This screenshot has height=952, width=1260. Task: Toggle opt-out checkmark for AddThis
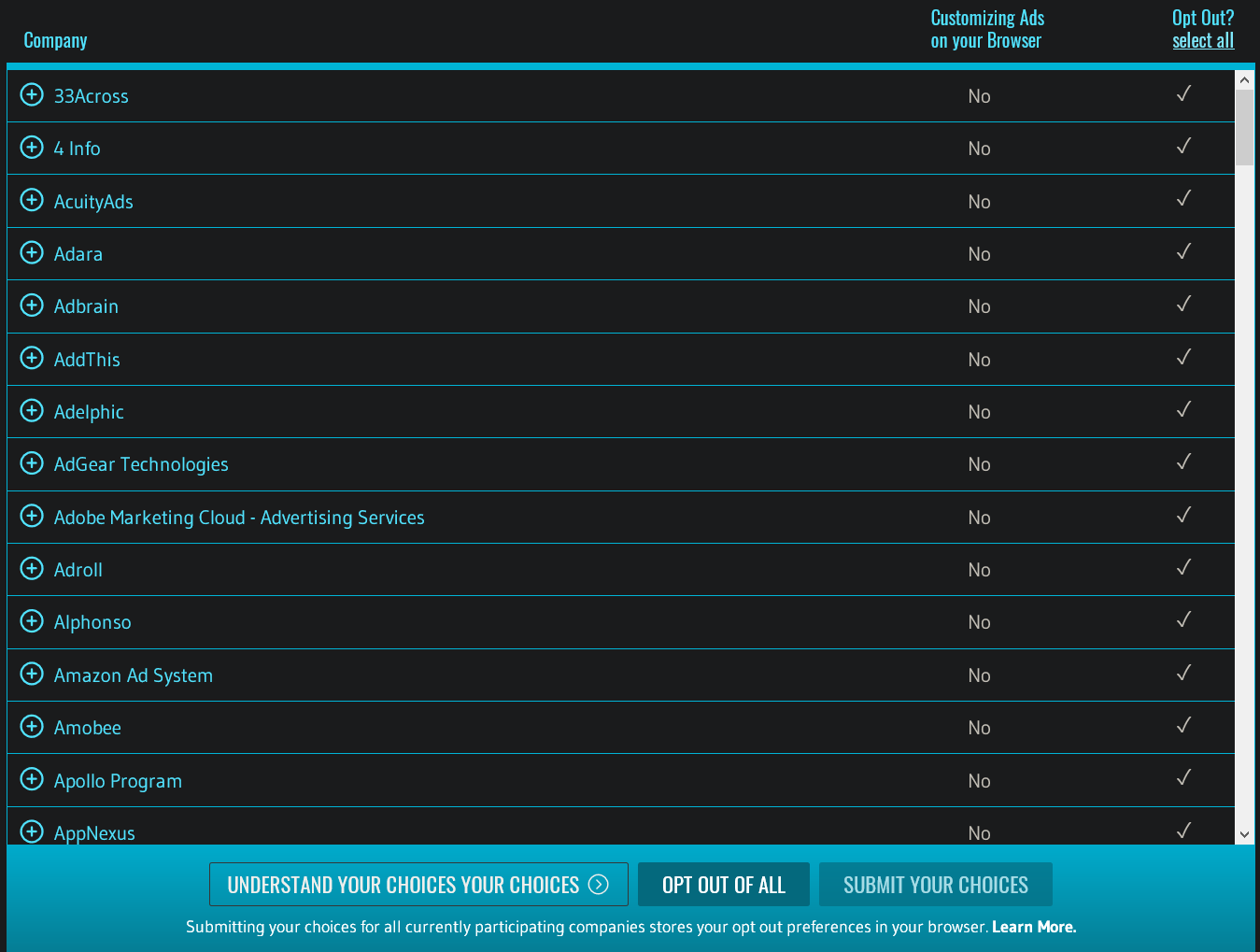click(x=1183, y=357)
